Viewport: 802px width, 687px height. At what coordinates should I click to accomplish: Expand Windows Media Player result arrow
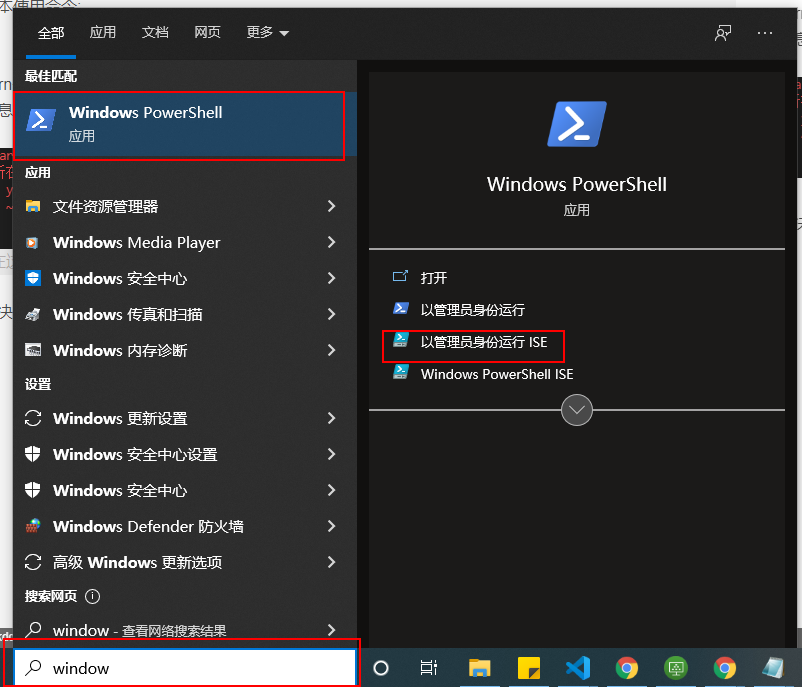point(331,242)
